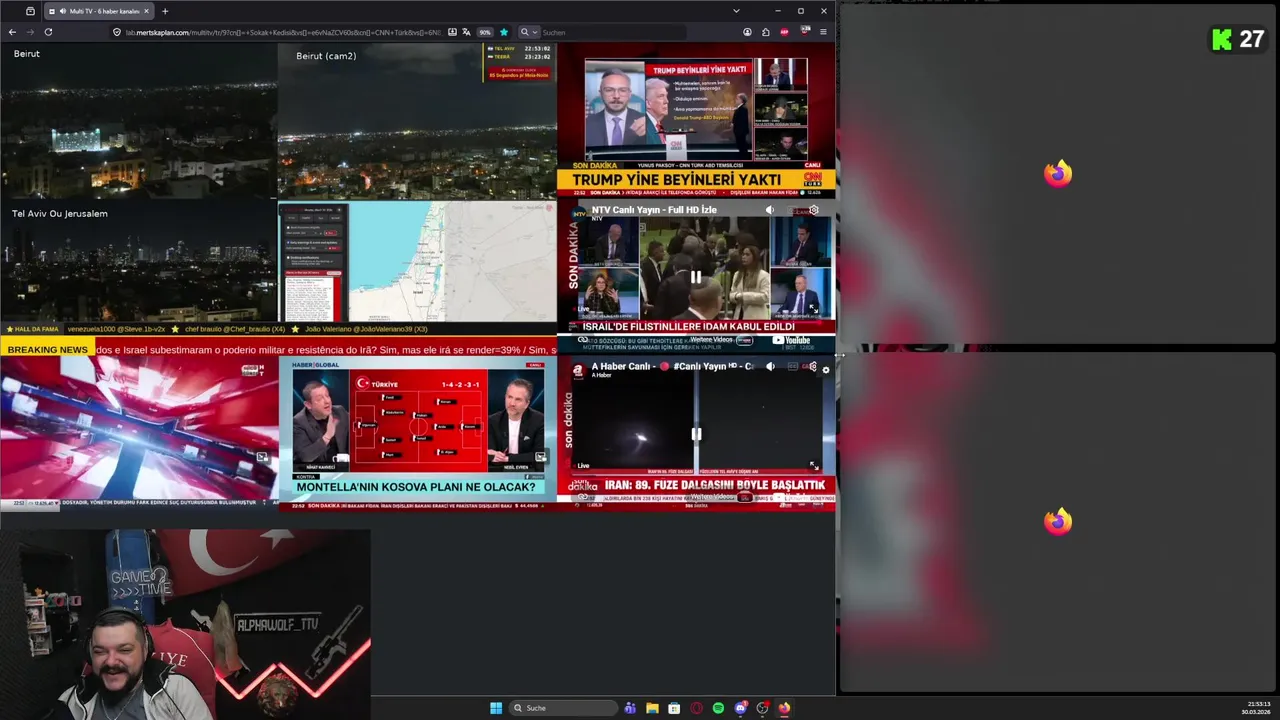Open the Firefox hamburger menu
The height and width of the screenshot is (720, 1280).
823,32
